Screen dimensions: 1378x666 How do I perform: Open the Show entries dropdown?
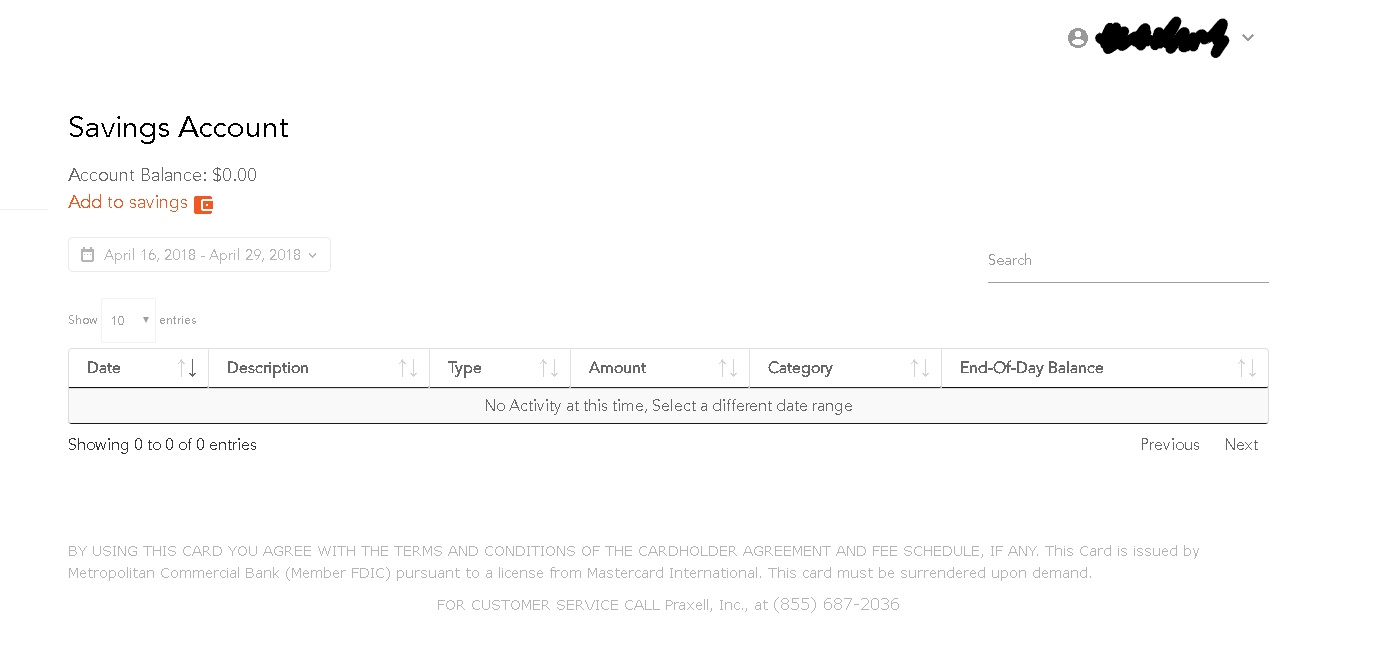tap(129, 320)
